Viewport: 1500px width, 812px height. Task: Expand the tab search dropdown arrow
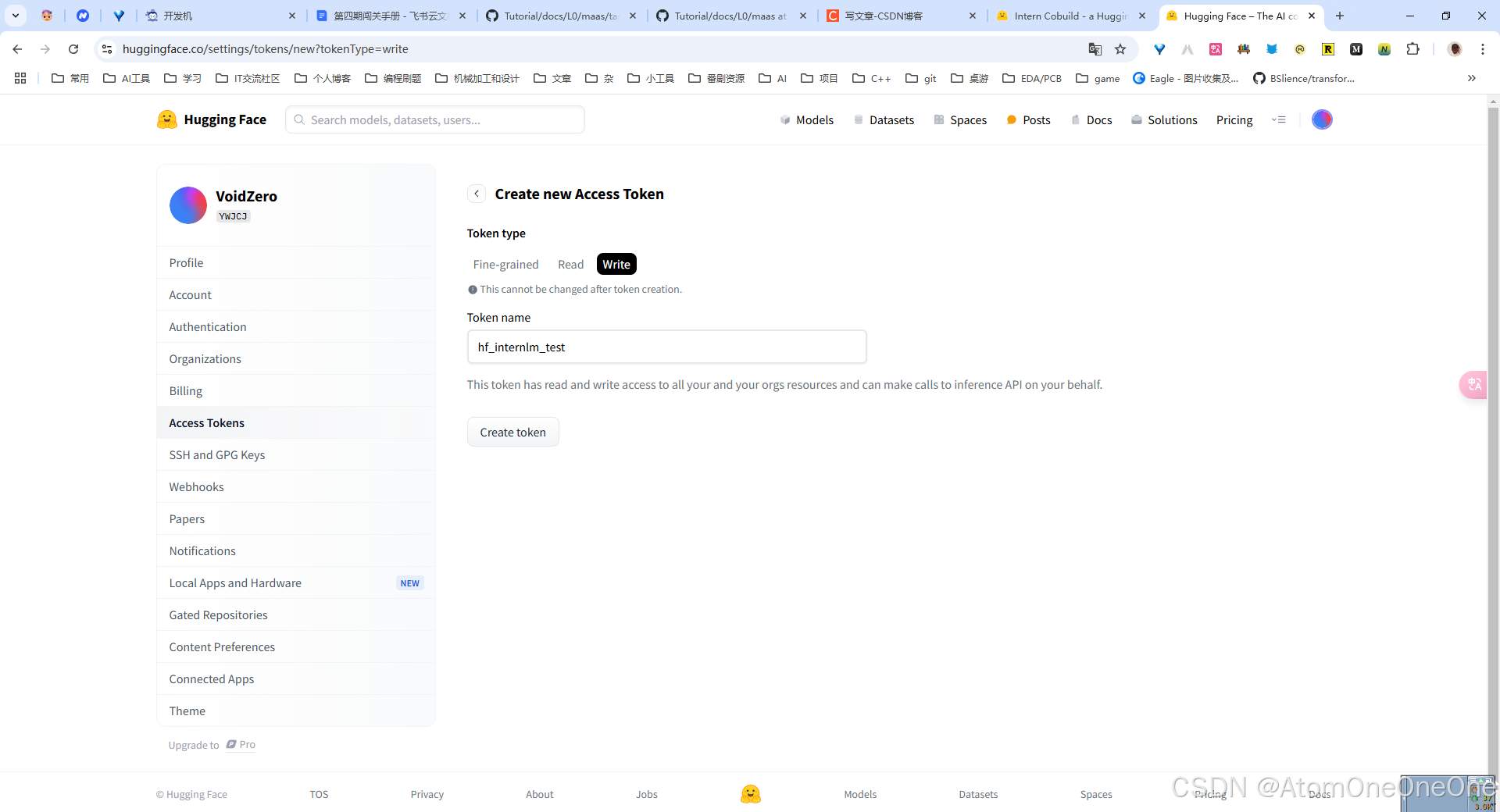16,16
